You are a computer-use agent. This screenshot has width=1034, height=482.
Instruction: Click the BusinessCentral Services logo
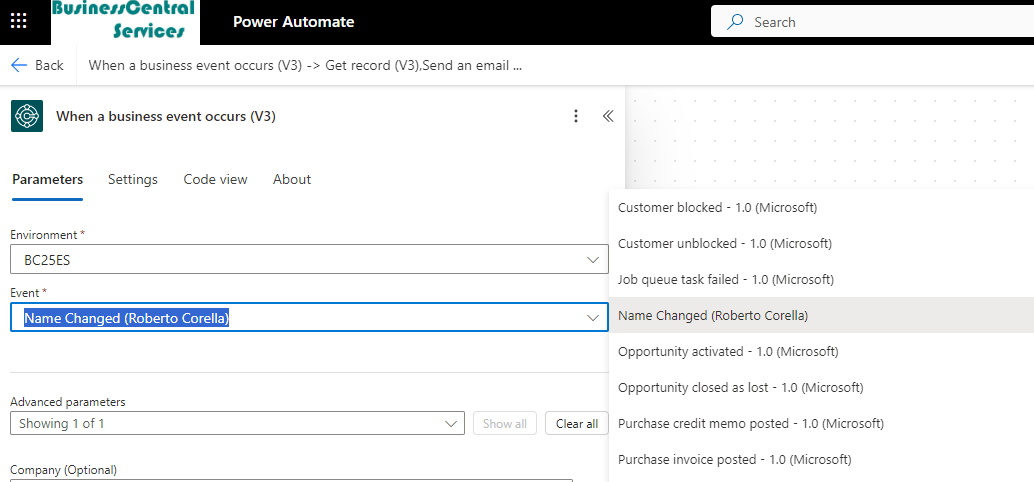tap(125, 21)
